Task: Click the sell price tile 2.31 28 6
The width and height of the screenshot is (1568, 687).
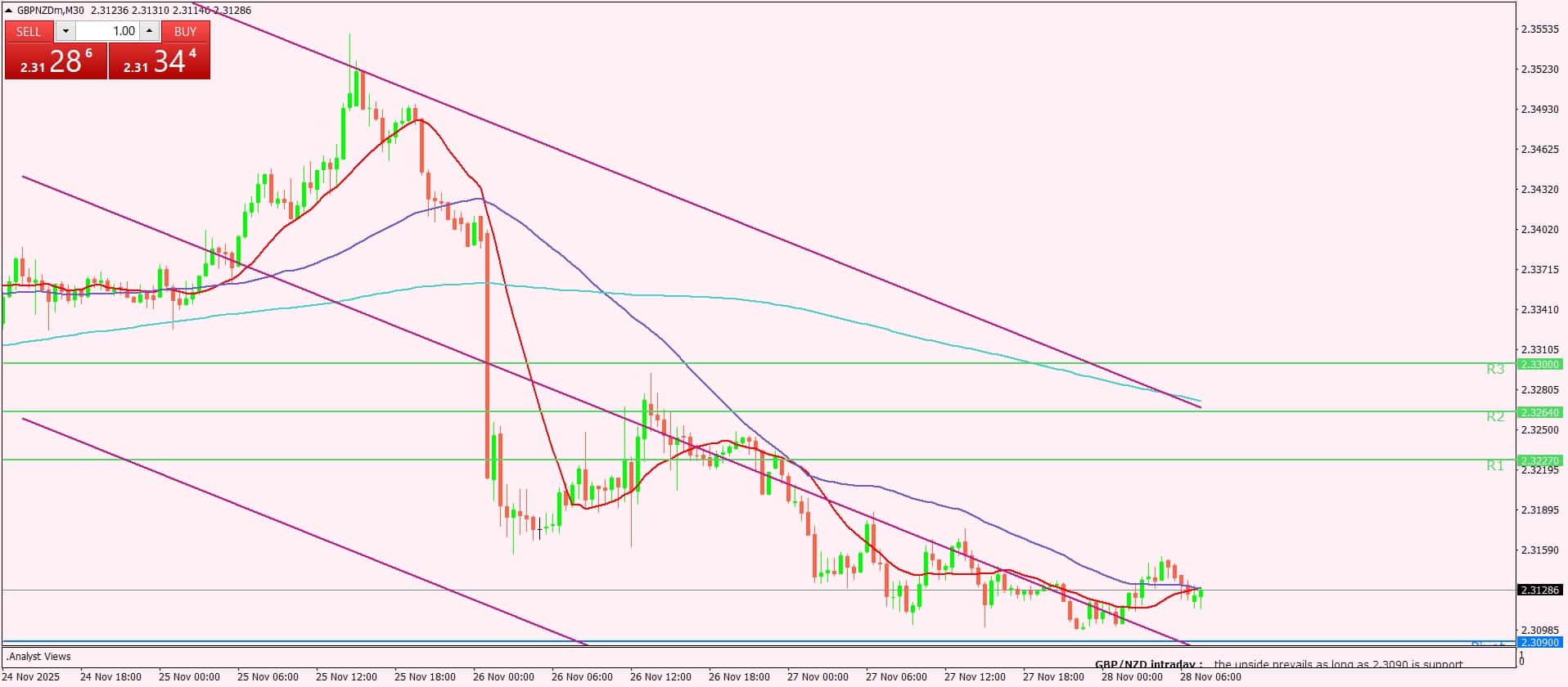Action: (x=56, y=61)
